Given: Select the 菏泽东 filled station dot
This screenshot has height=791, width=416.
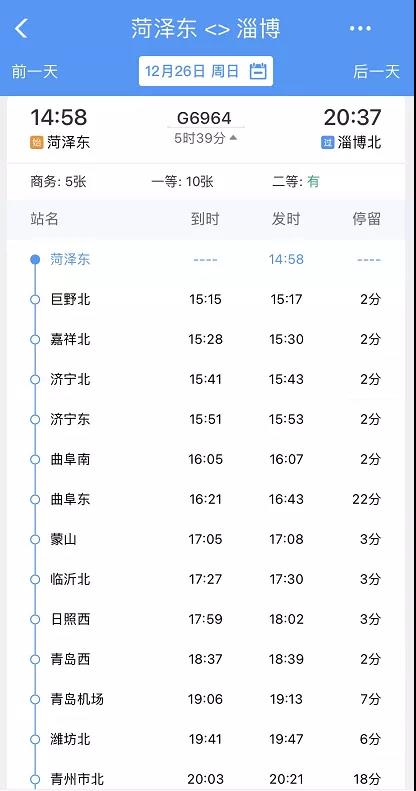Looking at the screenshot, I should (35, 260).
